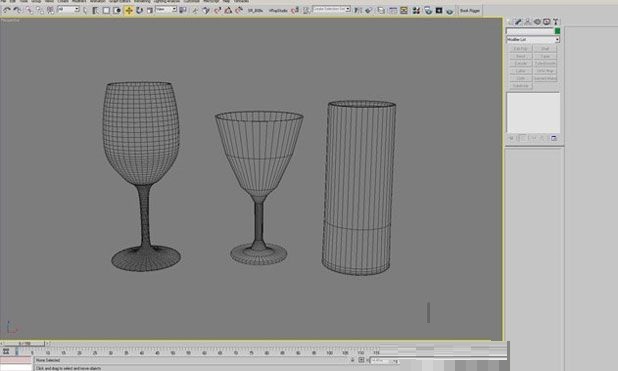The image size is (618, 371).
Task: Toggle the Pin Stack button
Action: click(x=511, y=138)
